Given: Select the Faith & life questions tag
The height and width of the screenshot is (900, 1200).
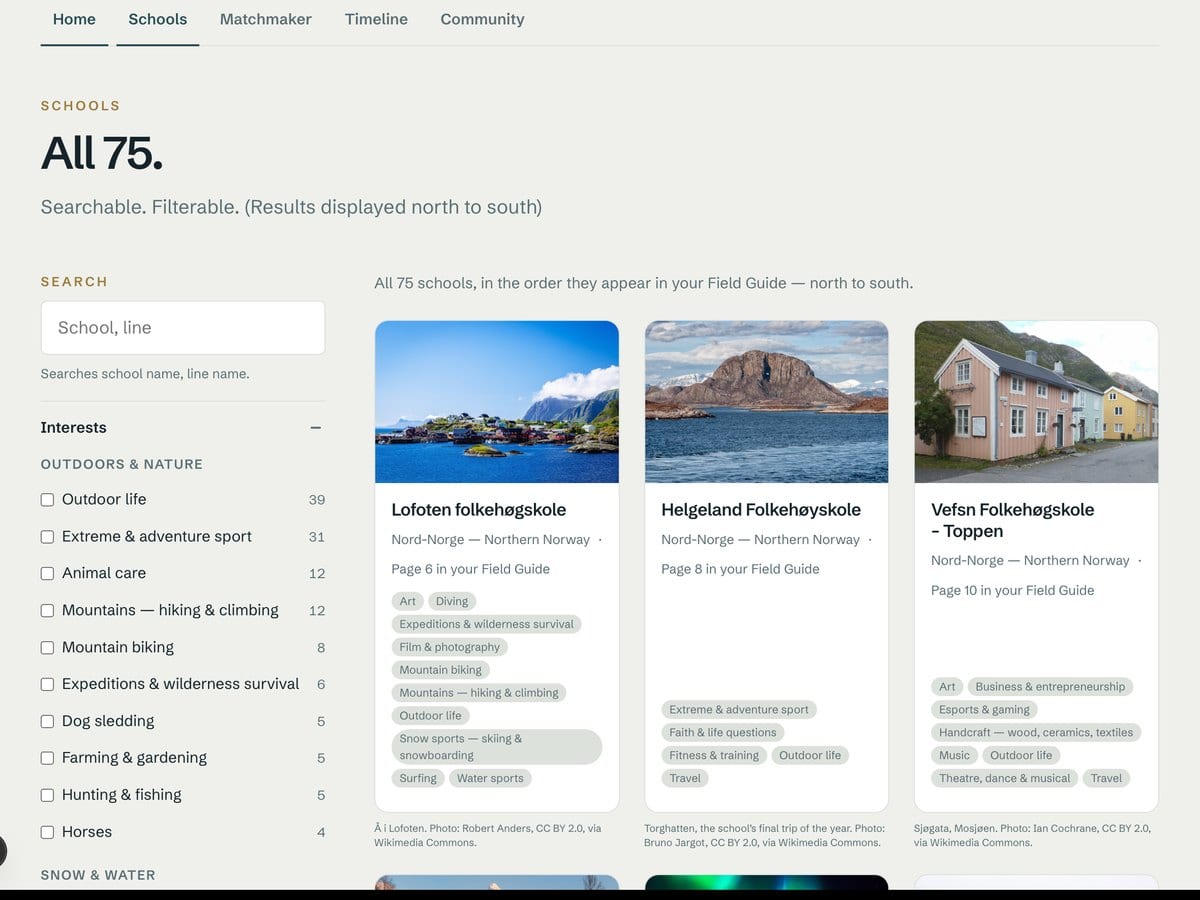Looking at the screenshot, I should click(x=723, y=732).
